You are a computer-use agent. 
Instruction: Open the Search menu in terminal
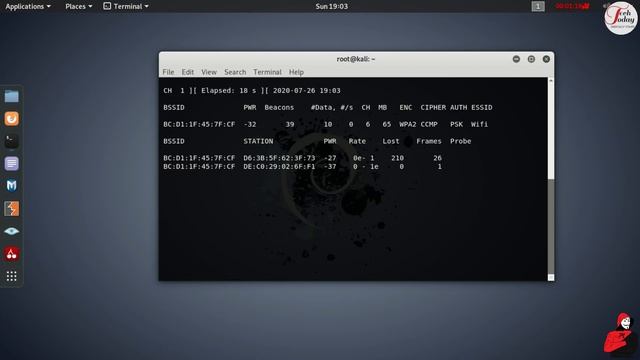235,72
